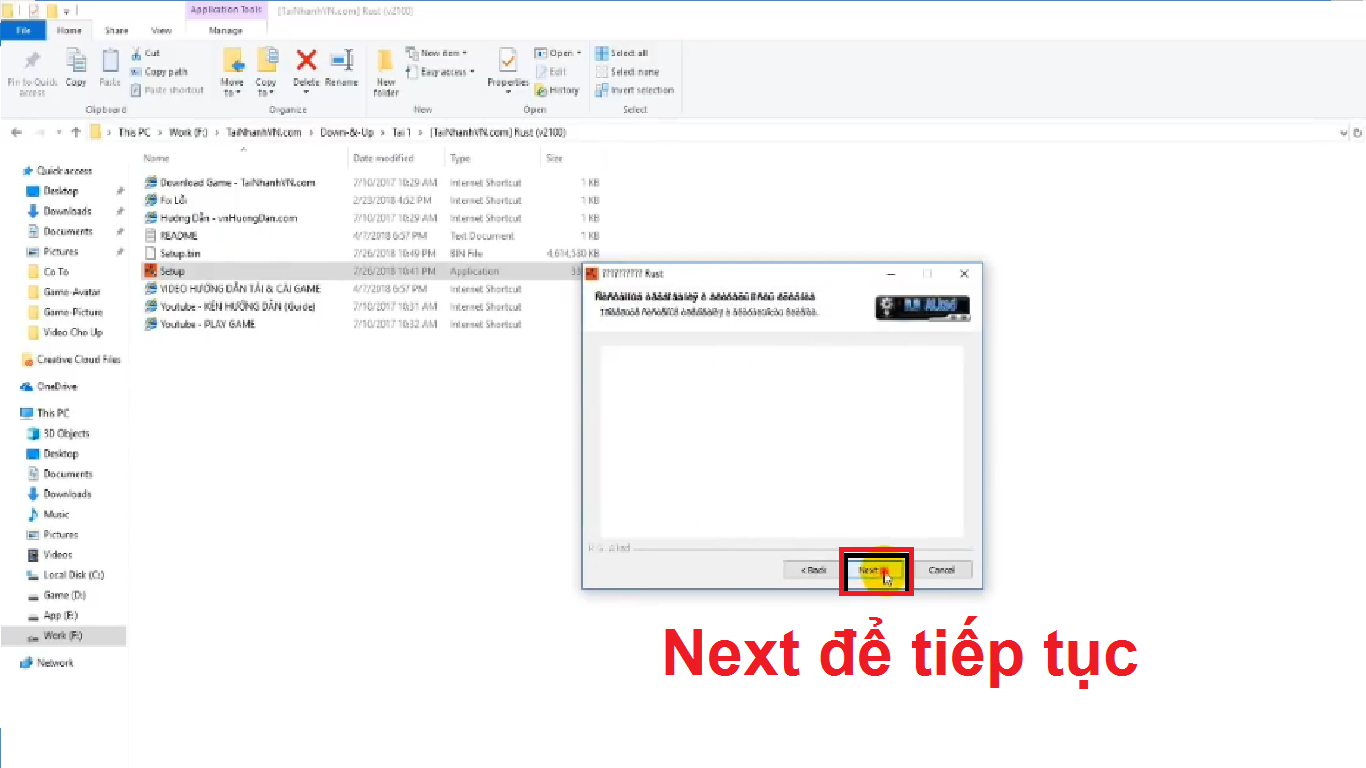Cancel the Rust installation wizard
1366x768 pixels.
pyautogui.click(x=941, y=569)
